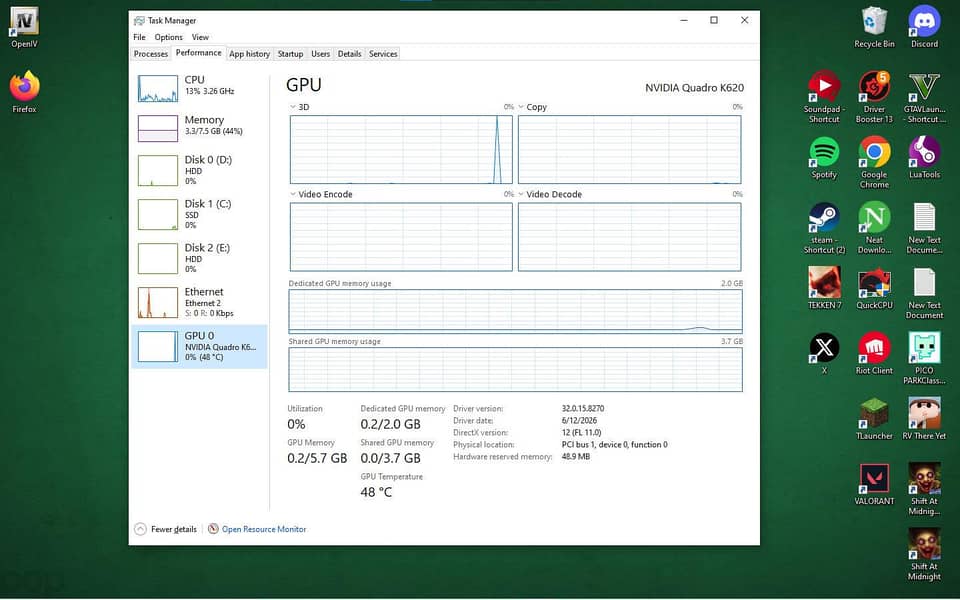The height and width of the screenshot is (600, 960).
Task: Open the Copy engine graph dropdown
Action: [521, 107]
